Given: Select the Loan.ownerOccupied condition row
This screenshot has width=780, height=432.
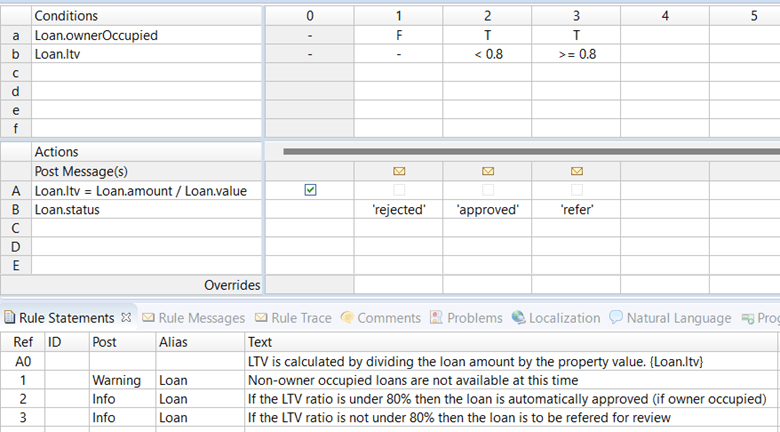Looking at the screenshot, I should 96,35.
